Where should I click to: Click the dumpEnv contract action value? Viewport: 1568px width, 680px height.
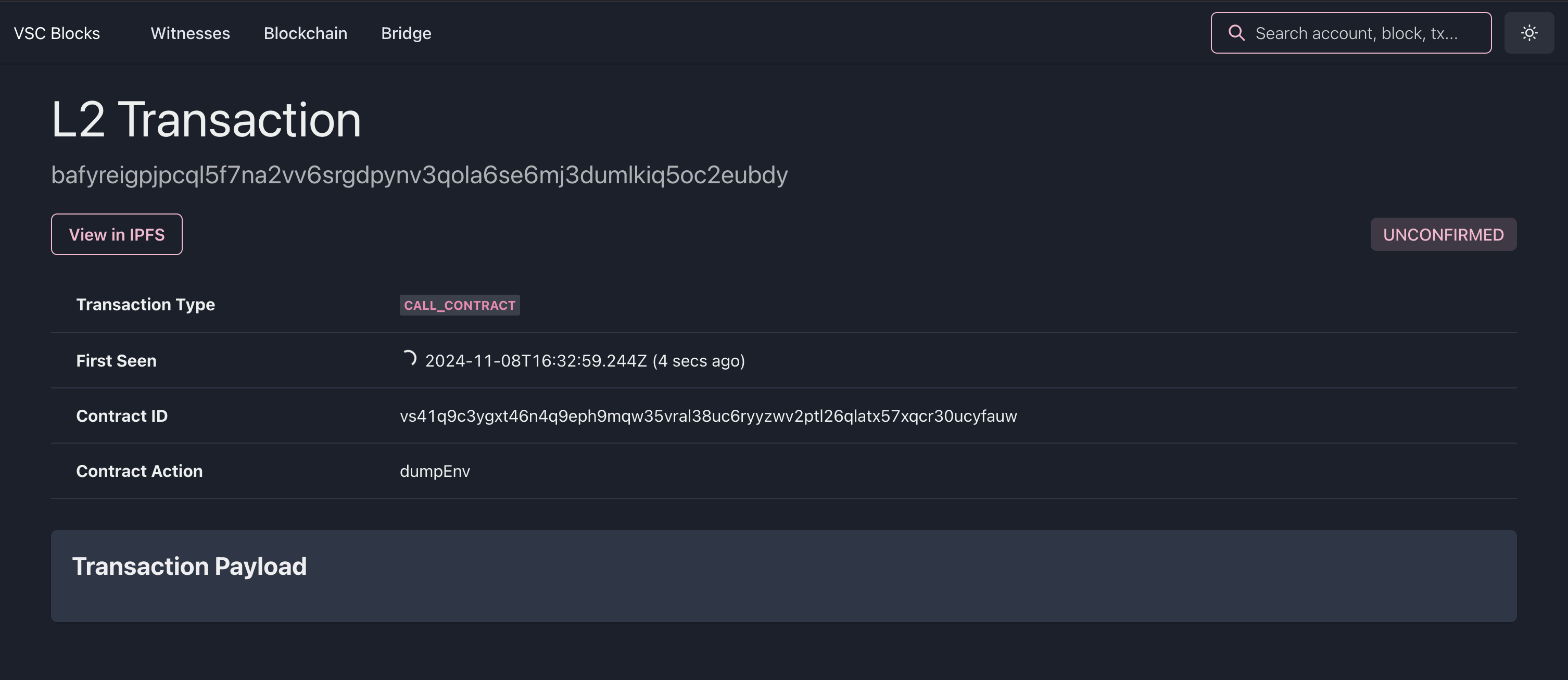tap(435, 471)
